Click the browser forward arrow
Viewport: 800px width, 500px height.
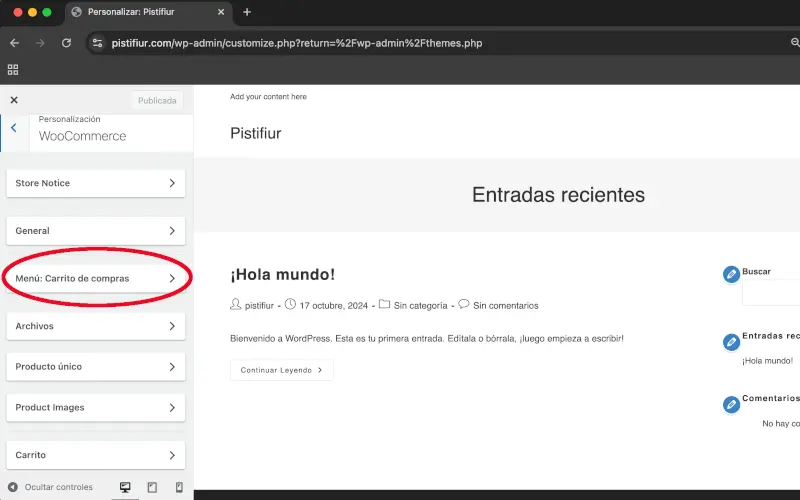[40, 43]
